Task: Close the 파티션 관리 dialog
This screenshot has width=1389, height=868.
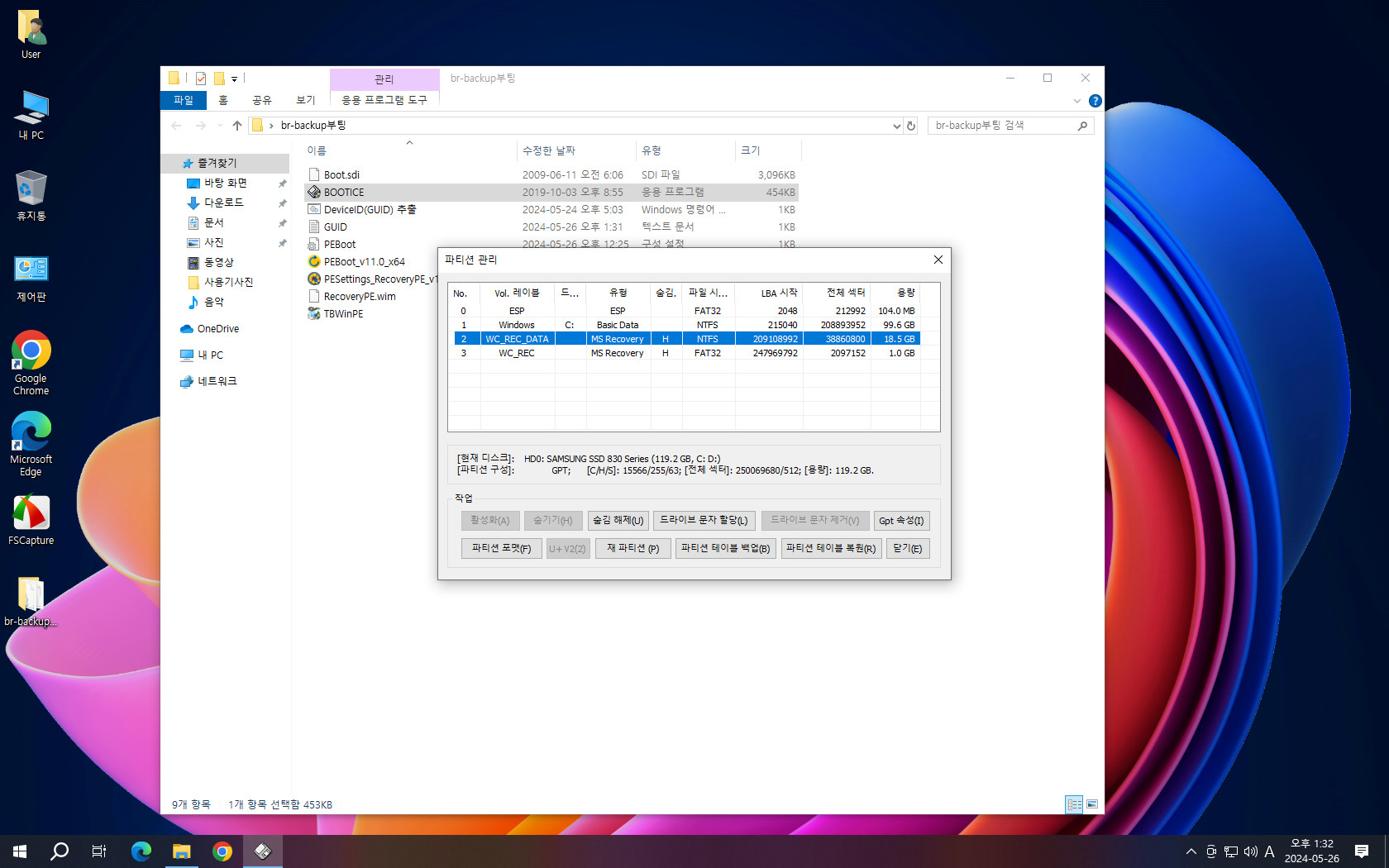Action: click(938, 260)
